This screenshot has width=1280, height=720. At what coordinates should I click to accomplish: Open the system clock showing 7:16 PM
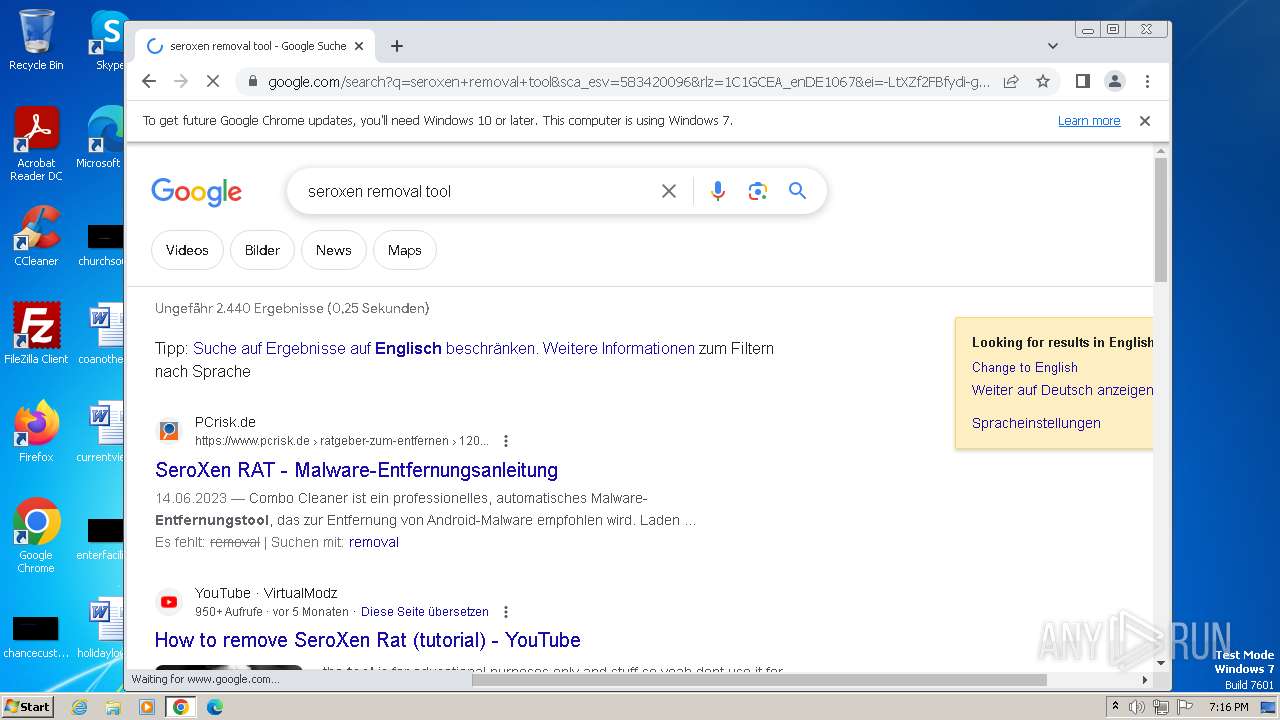(1228, 707)
